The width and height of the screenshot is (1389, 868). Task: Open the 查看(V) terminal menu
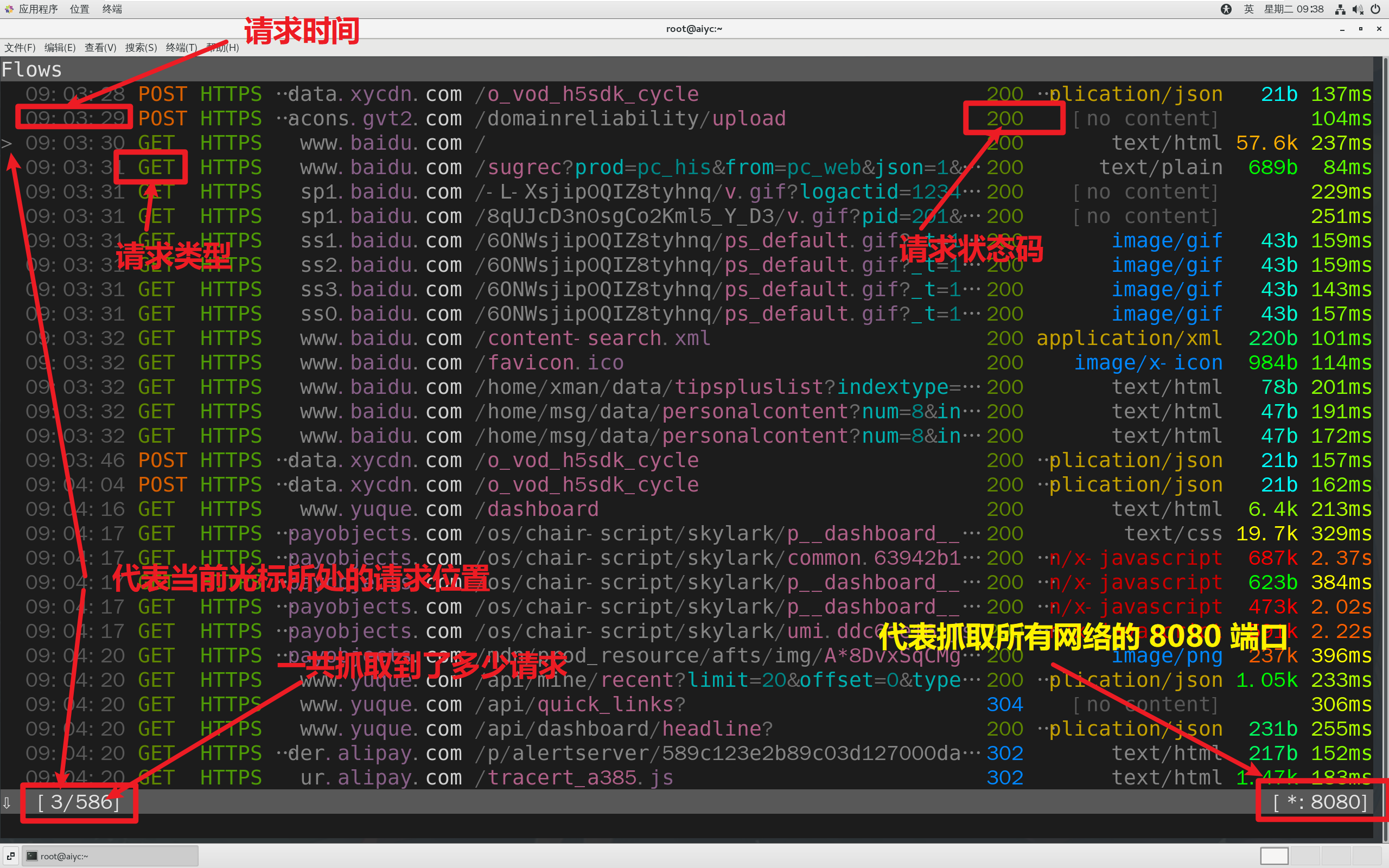[x=100, y=48]
